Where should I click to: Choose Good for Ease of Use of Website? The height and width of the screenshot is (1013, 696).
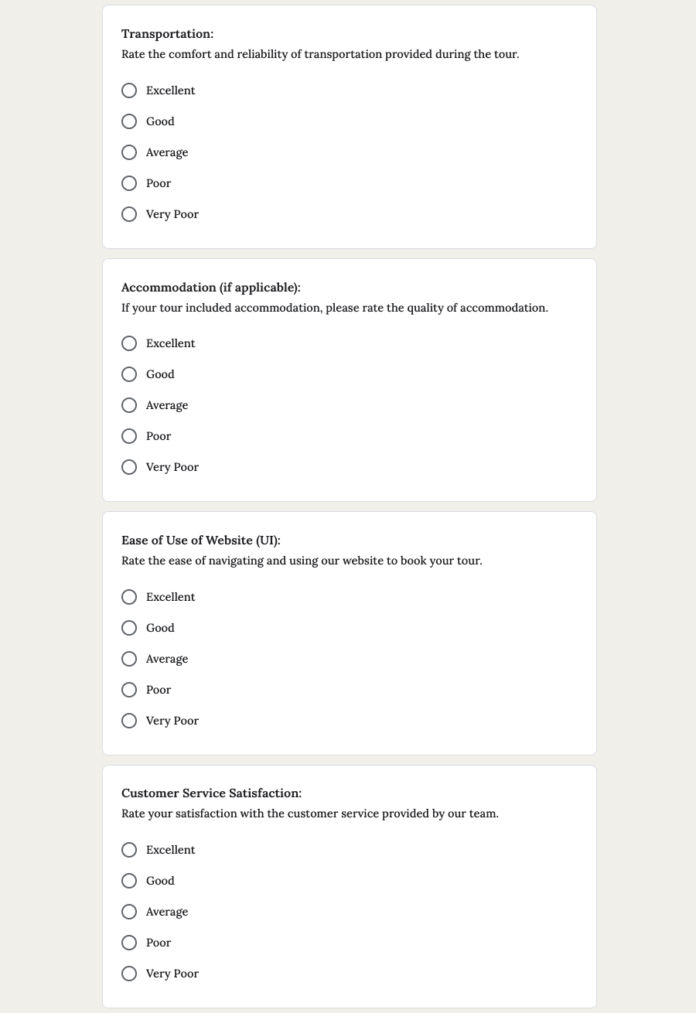click(129, 627)
